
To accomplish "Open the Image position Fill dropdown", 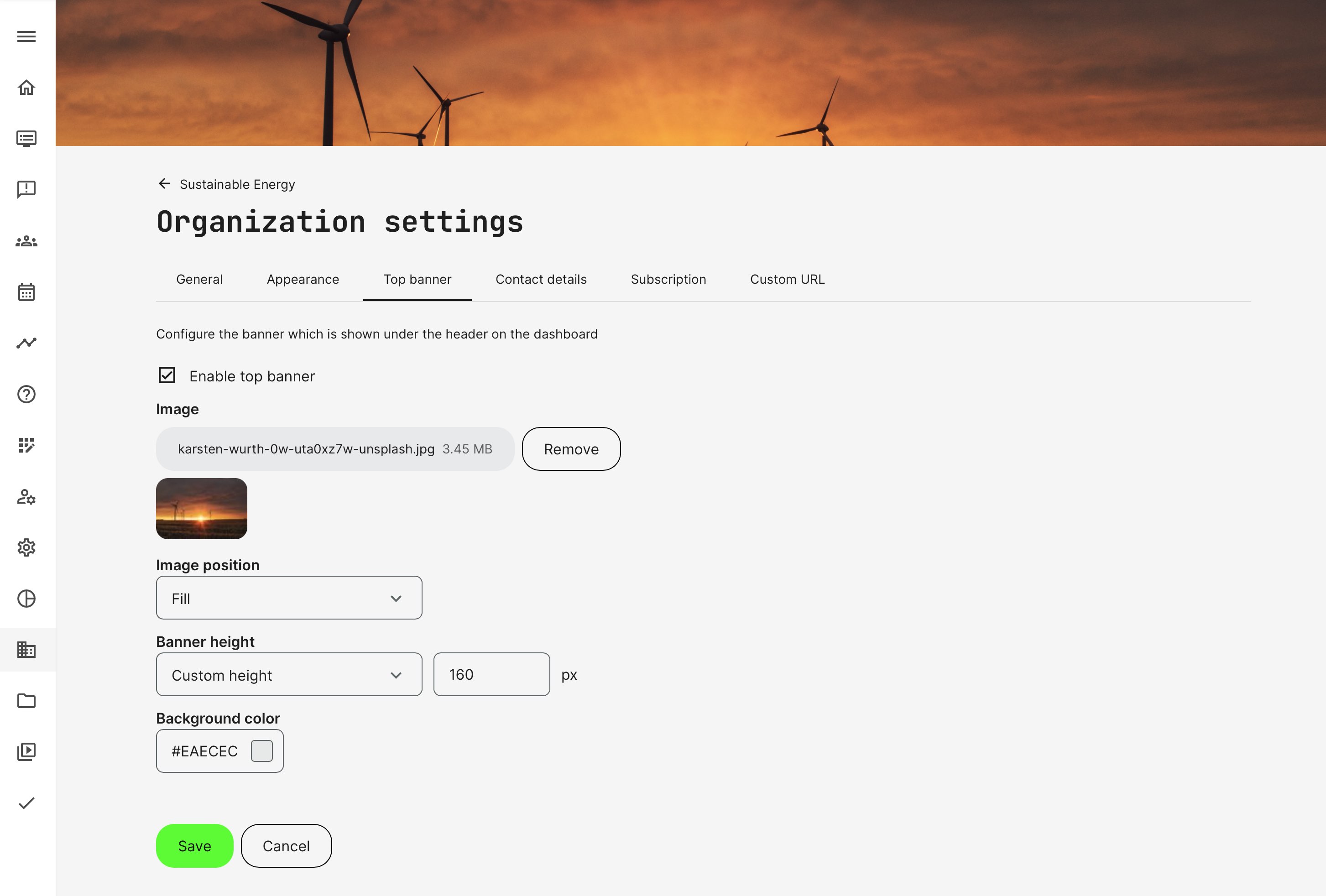I will pyautogui.click(x=289, y=598).
